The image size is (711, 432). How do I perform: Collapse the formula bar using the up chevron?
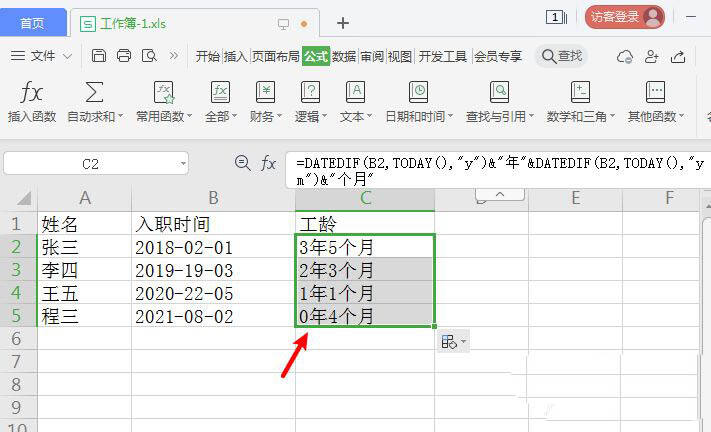[x=500, y=194]
